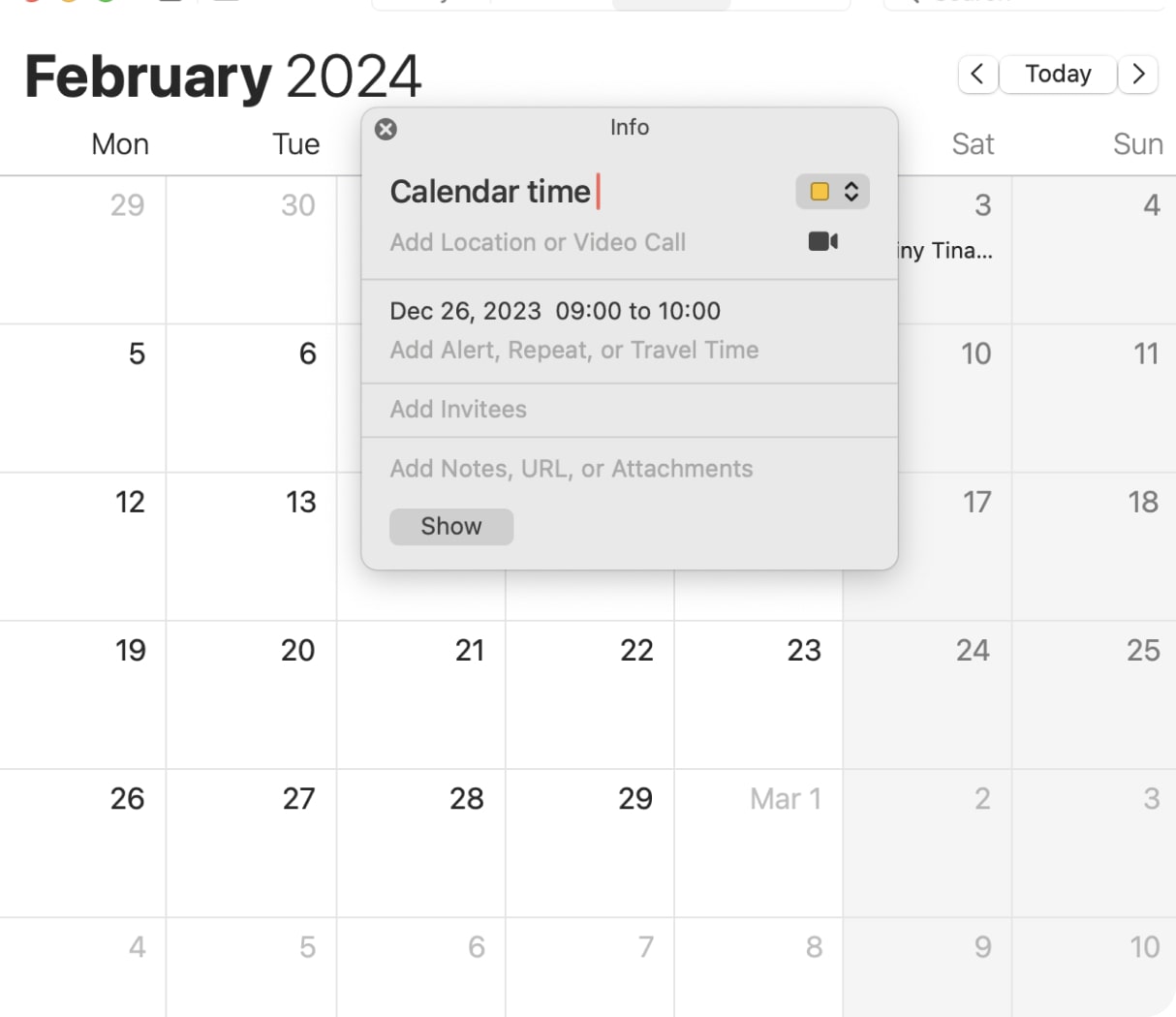Click the Today button
The height and width of the screenshot is (1017, 1176).
[x=1058, y=74]
